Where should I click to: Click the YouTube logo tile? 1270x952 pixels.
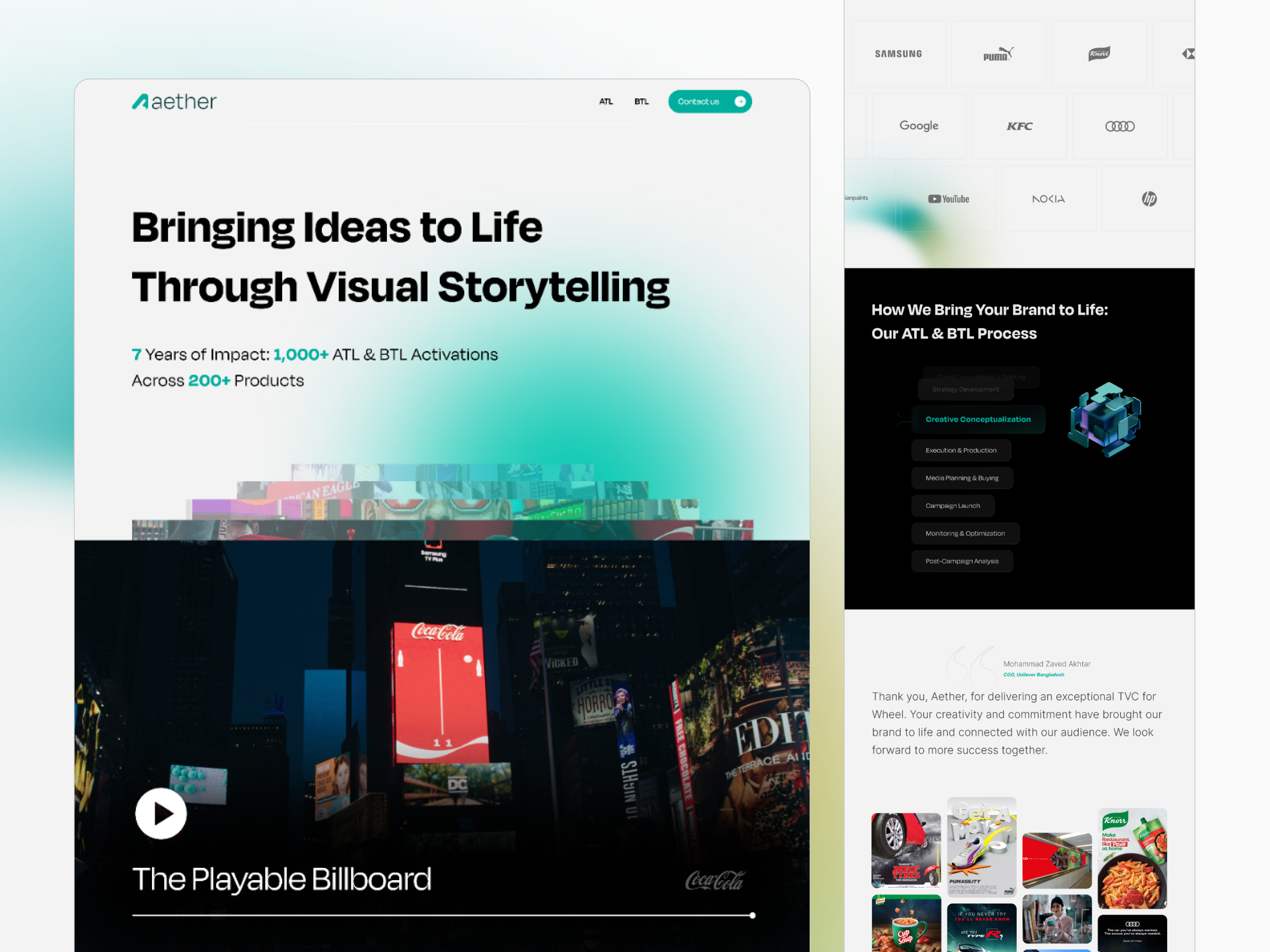click(x=949, y=199)
